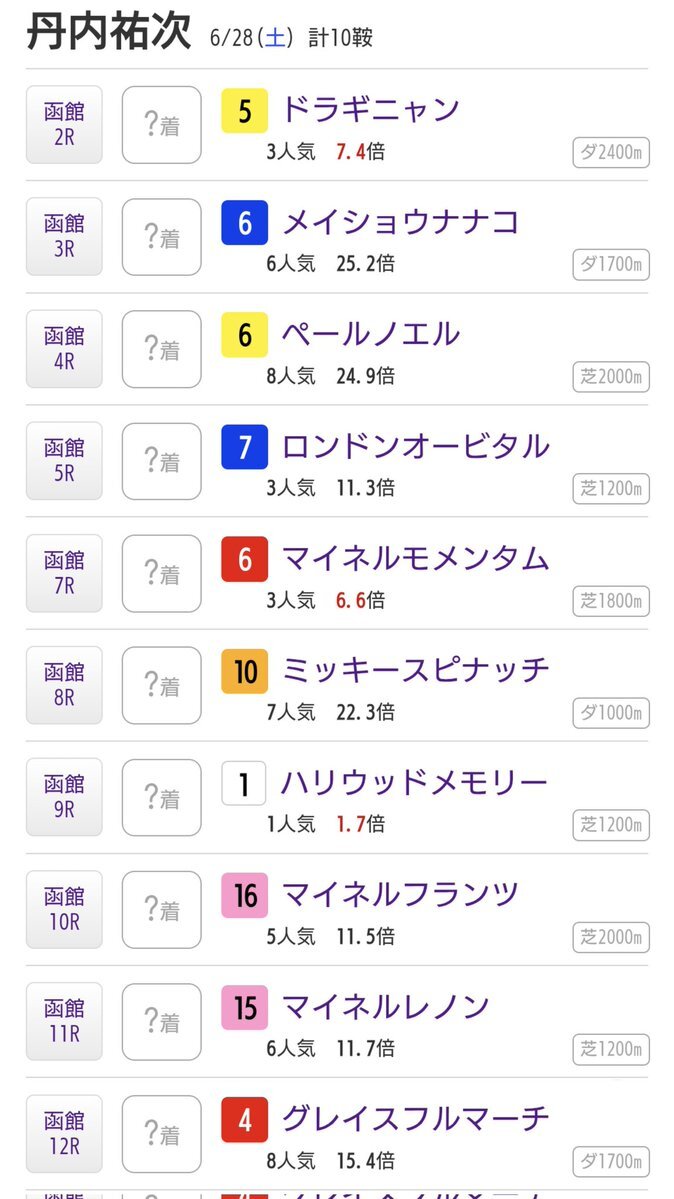Screen dimensions: 674x1199
Task: Open the ドラギニャン horse link
Action: [x=370, y=109]
